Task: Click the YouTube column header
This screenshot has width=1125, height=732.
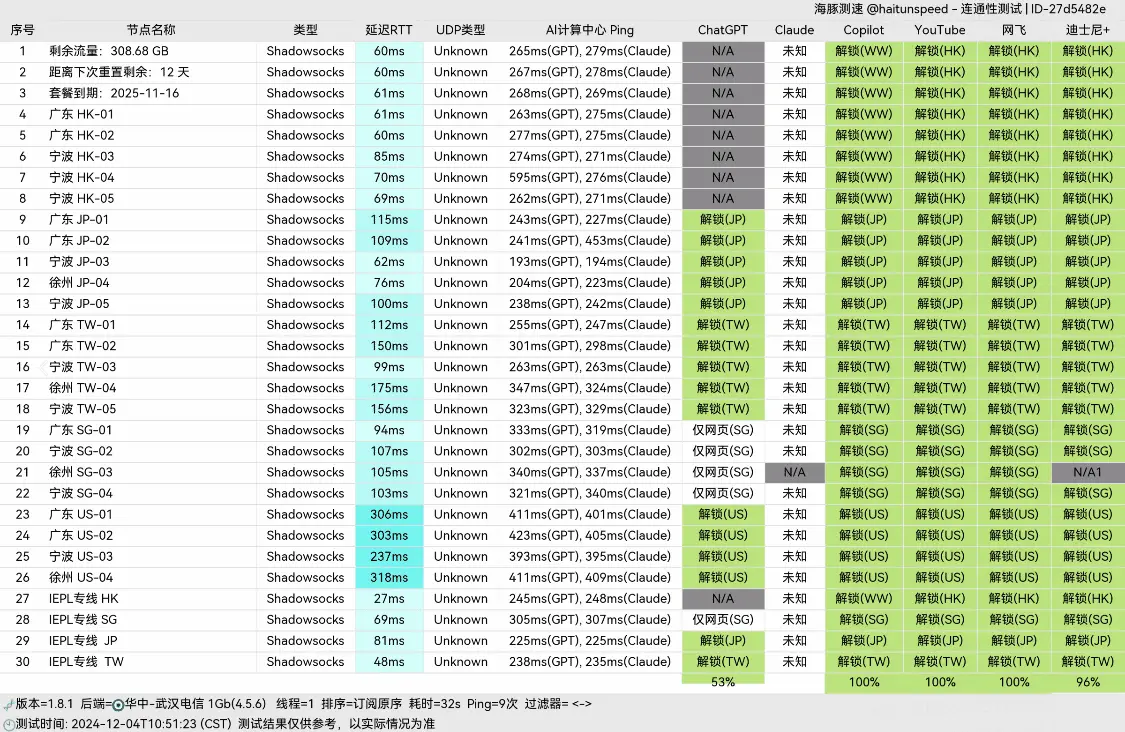Action: tap(940, 30)
